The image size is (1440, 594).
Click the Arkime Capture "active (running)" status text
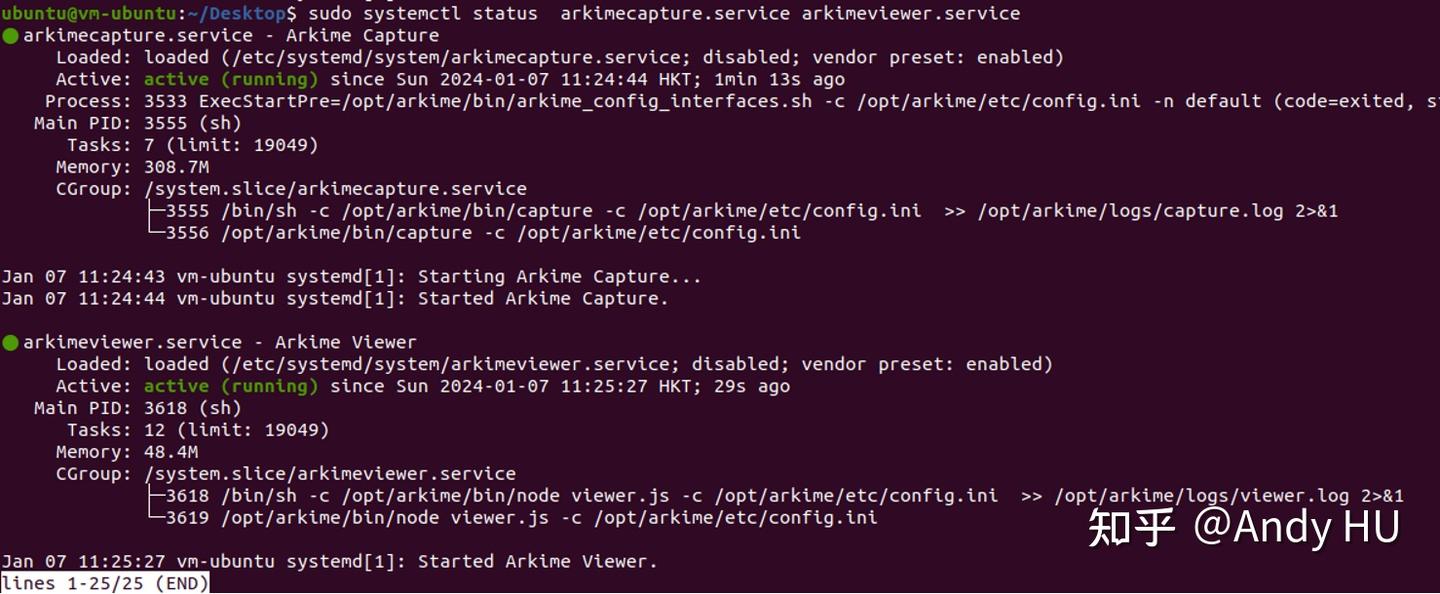pos(231,80)
